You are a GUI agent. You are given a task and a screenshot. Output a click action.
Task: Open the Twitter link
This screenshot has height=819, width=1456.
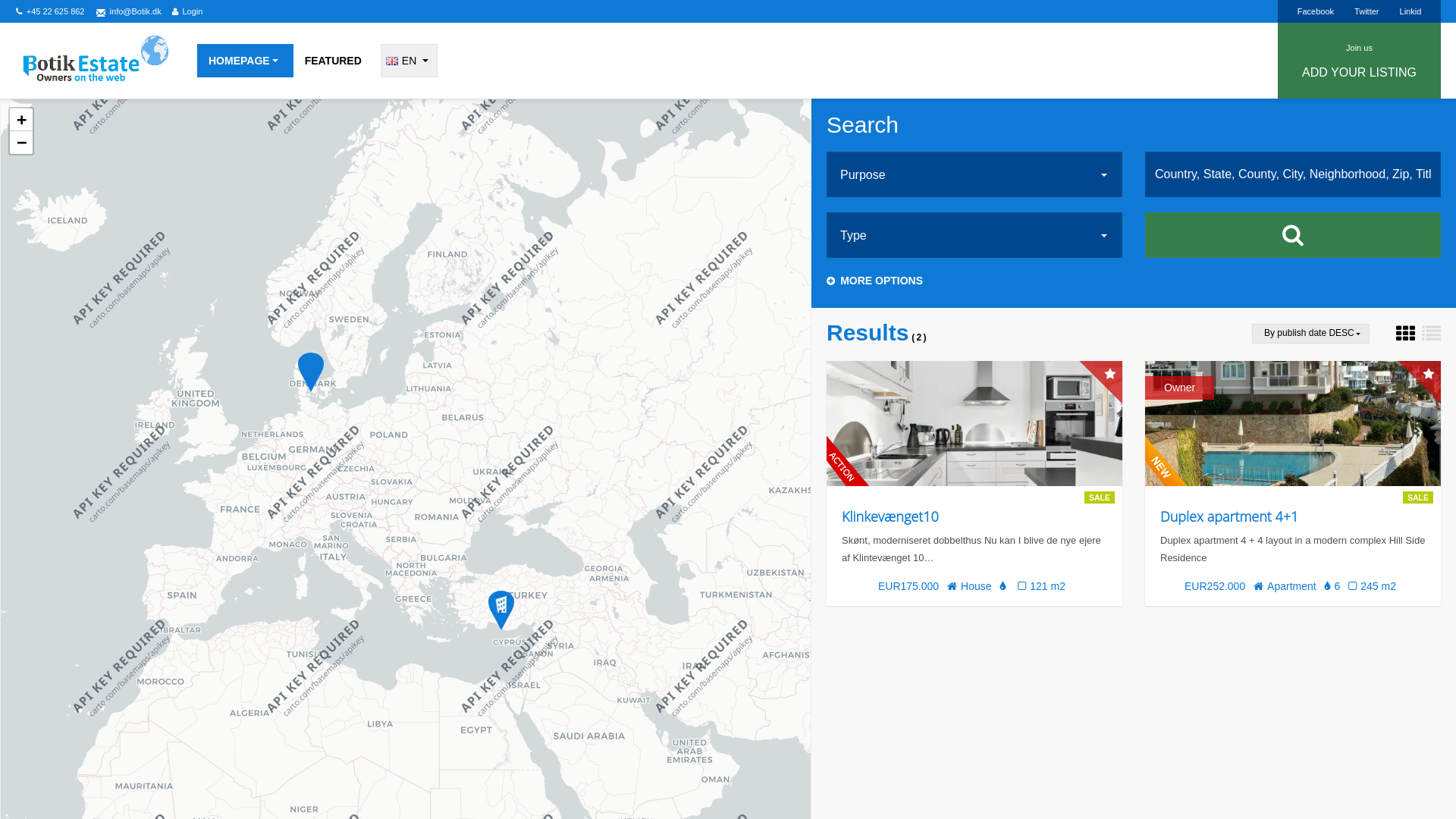[x=1367, y=11]
